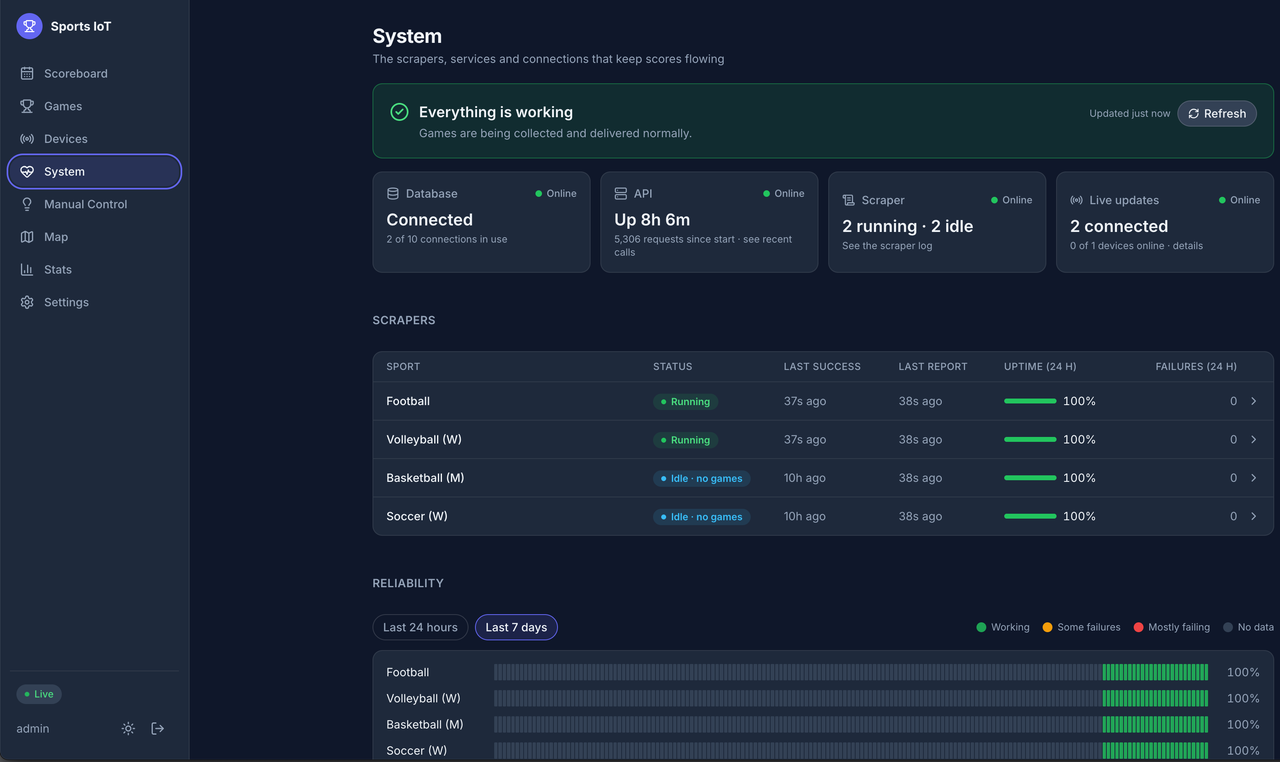1280x762 pixels.
Task: Click the API server icon
Action: [x=621, y=194]
